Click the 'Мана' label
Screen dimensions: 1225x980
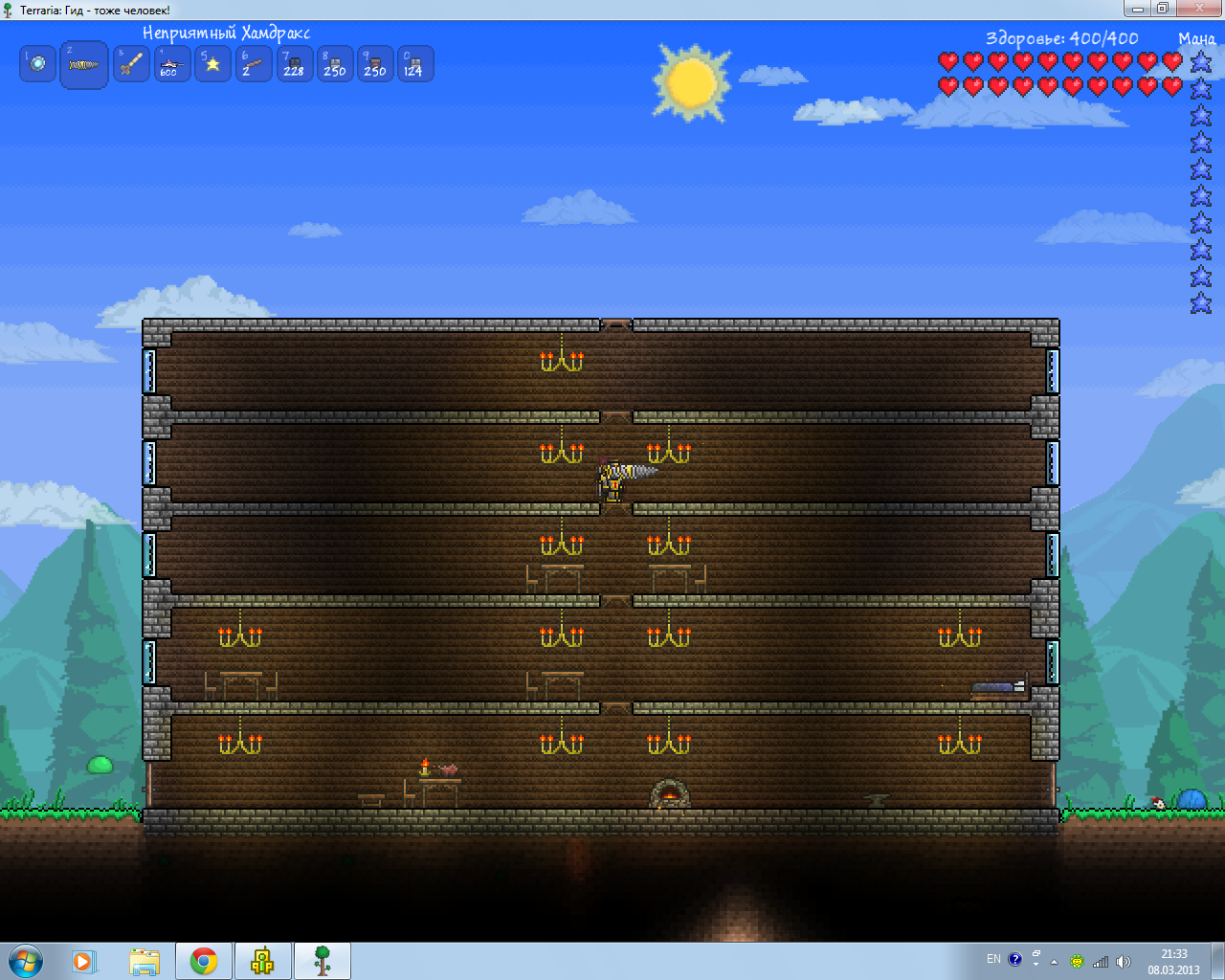[x=1197, y=38]
